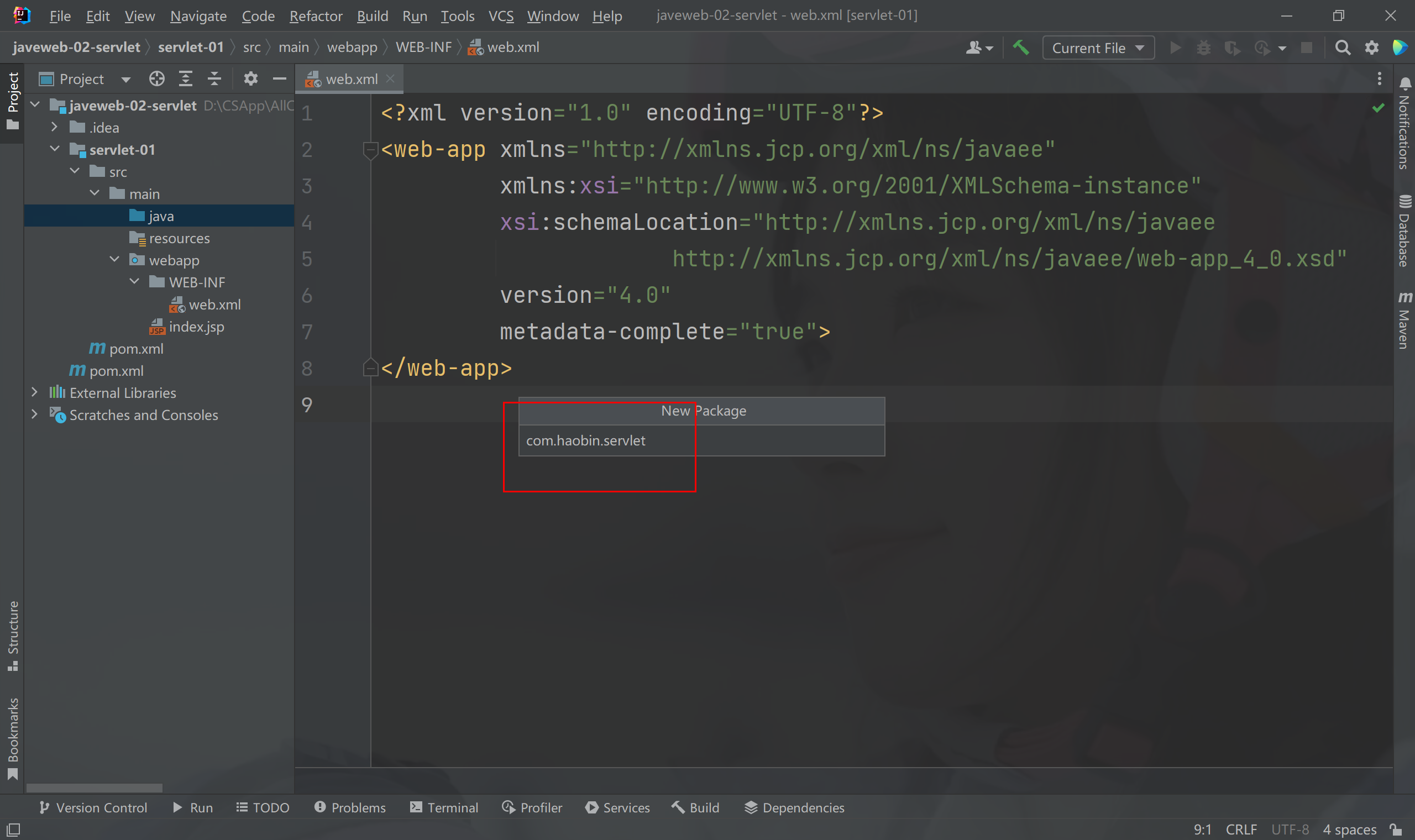
Task: Open the Bookmarks tool window
Action: [x=13, y=738]
